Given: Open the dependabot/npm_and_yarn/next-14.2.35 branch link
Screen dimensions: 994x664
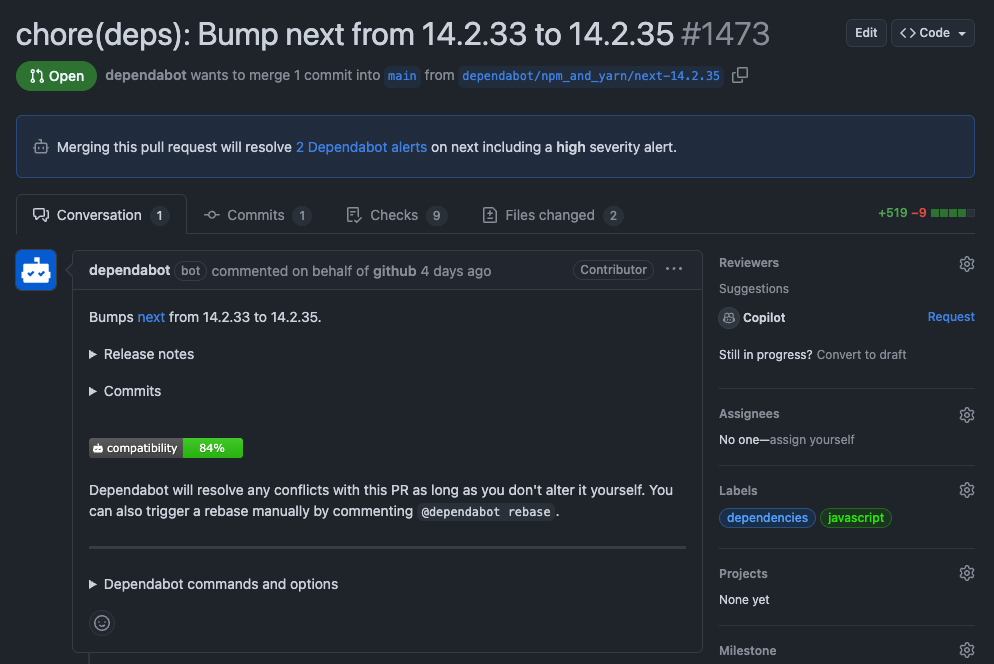Looking at the screenshot, I should point(591,76).
